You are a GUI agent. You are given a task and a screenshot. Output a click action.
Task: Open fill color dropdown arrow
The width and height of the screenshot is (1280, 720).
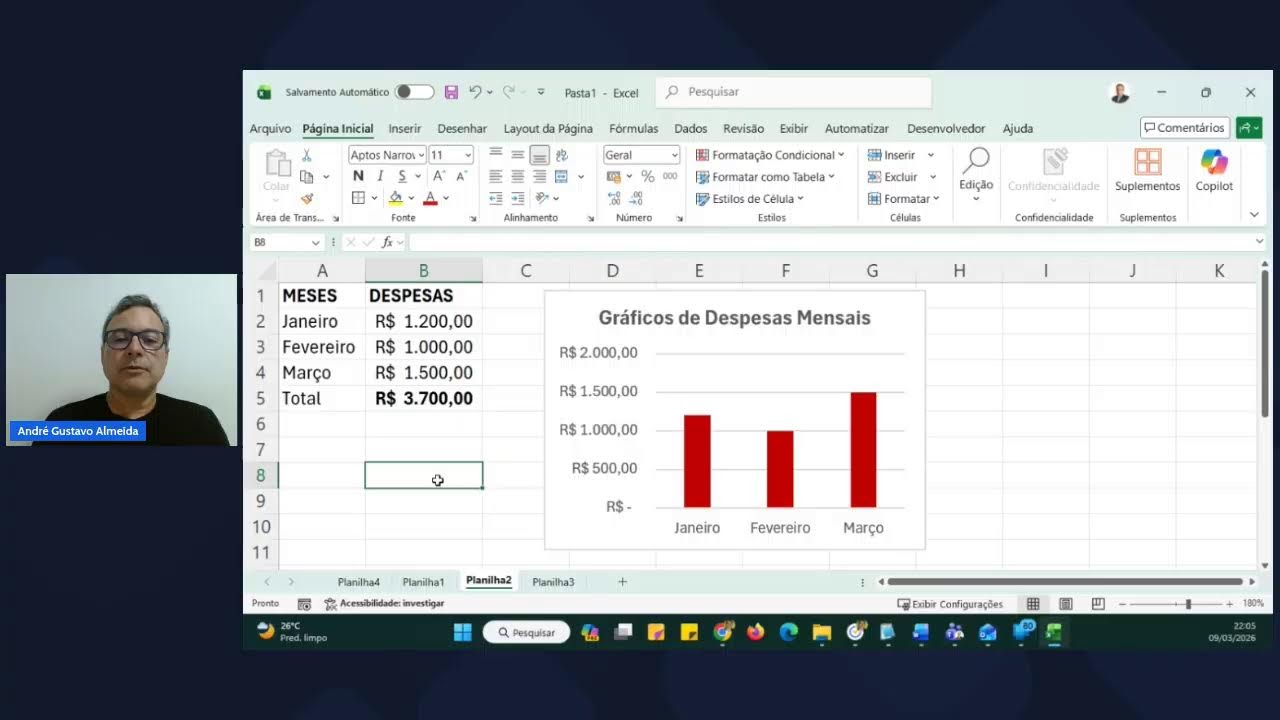pos(413,199)
